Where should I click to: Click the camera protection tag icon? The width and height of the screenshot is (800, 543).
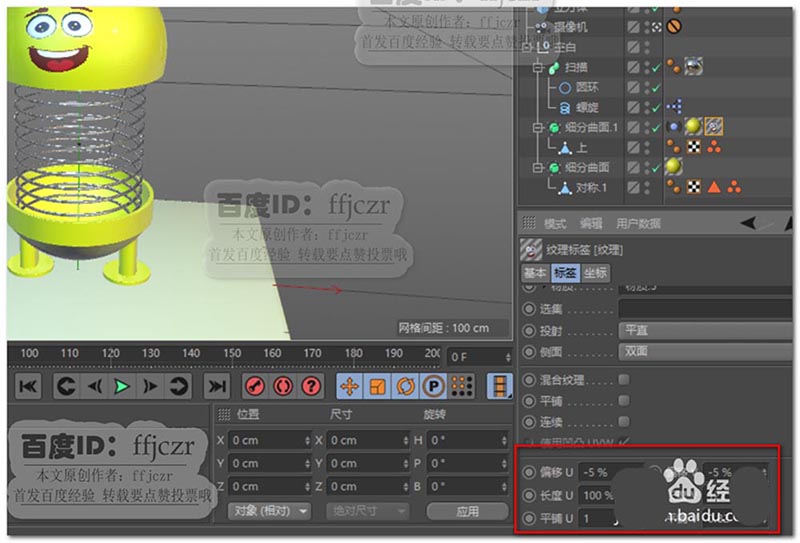(x=674, y=26)
